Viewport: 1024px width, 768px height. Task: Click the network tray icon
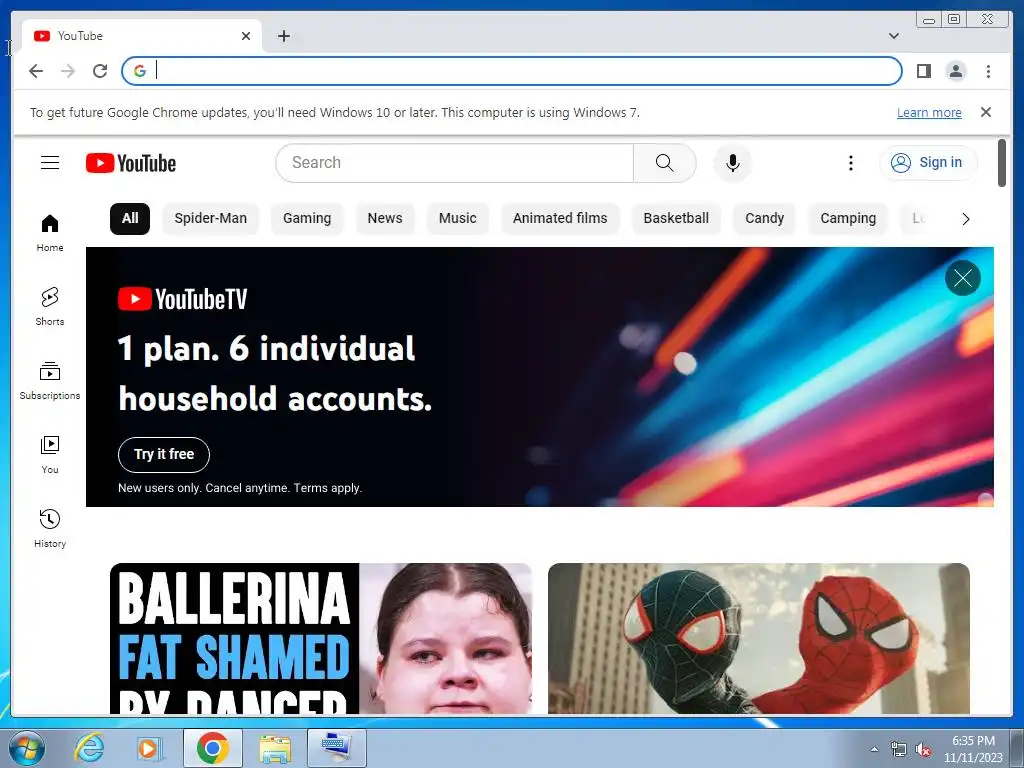click(899, 750)
